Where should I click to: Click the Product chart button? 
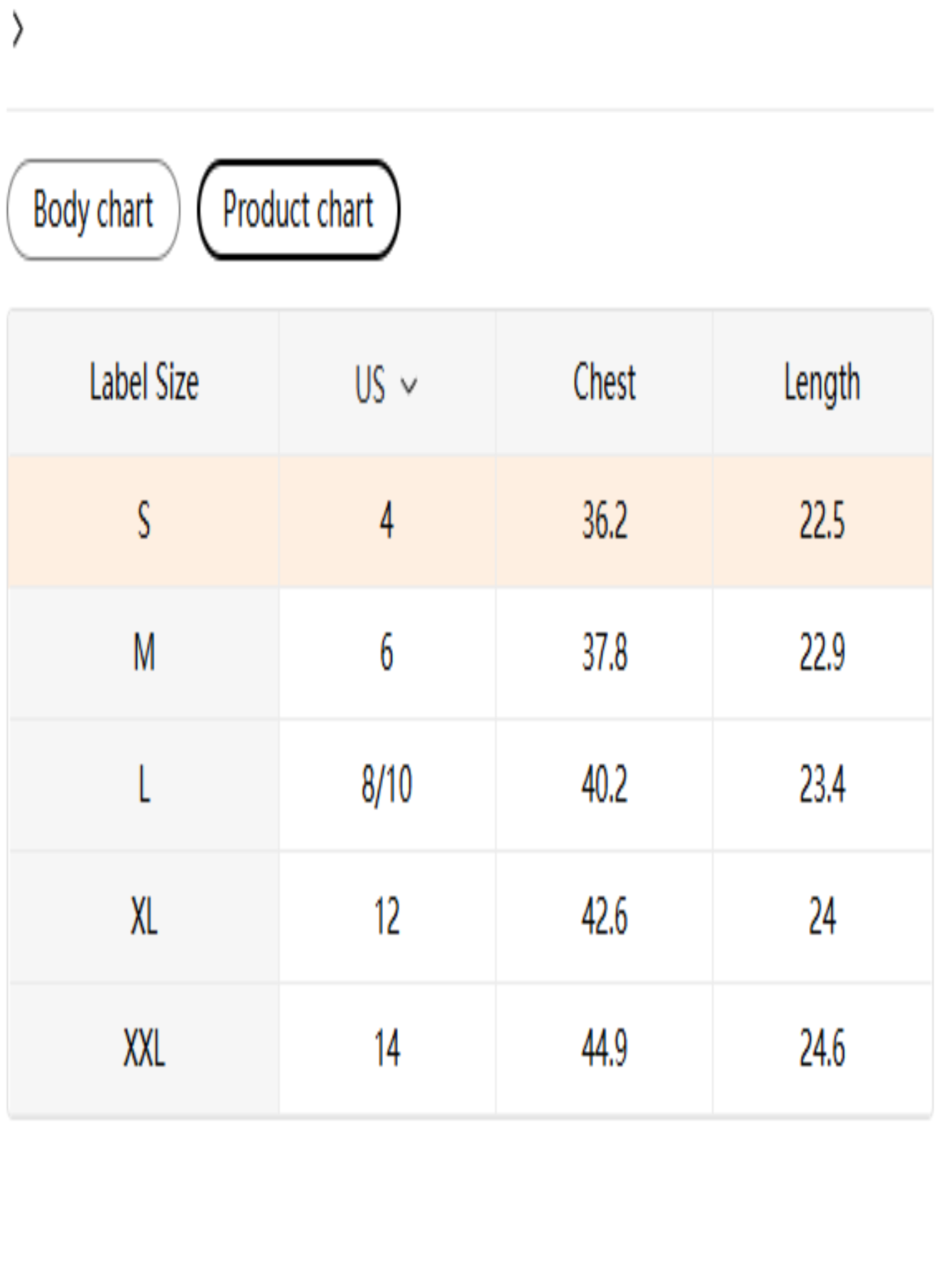[298, 207]
